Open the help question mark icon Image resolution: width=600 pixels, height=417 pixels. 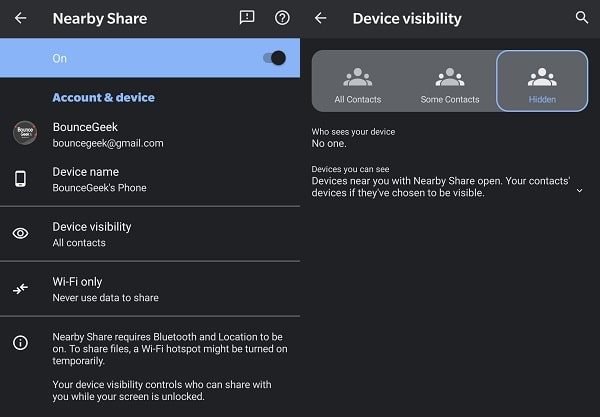click(x=282, y=18)
